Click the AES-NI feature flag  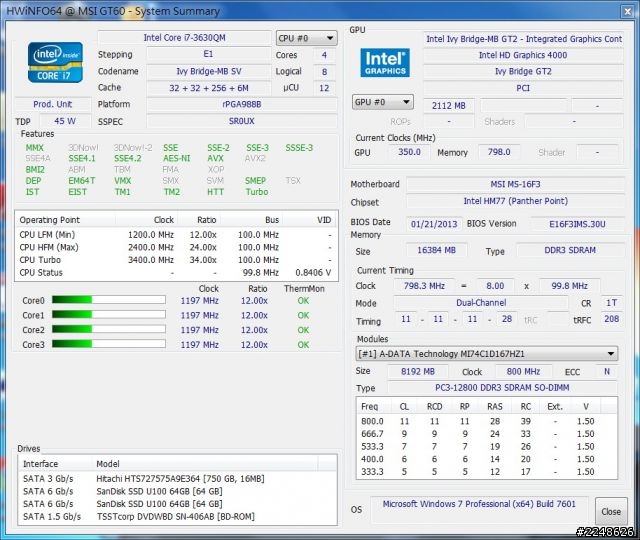point(176,158)
